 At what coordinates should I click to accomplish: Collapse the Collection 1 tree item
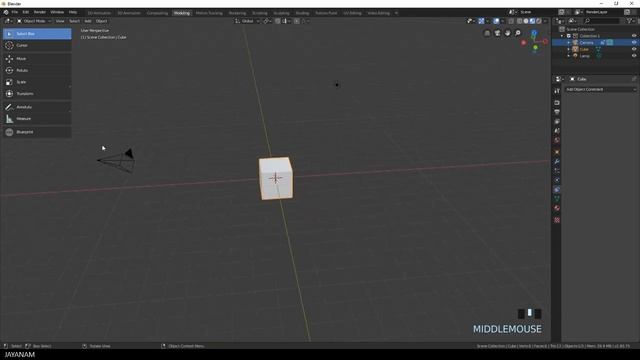tap(562, 36)
